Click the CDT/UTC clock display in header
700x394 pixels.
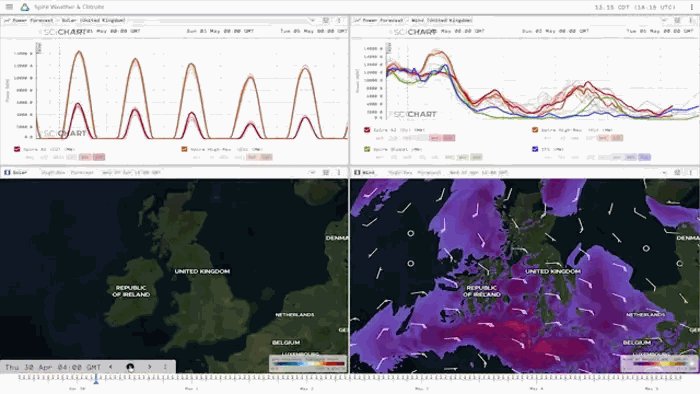[x=635, y=7]
